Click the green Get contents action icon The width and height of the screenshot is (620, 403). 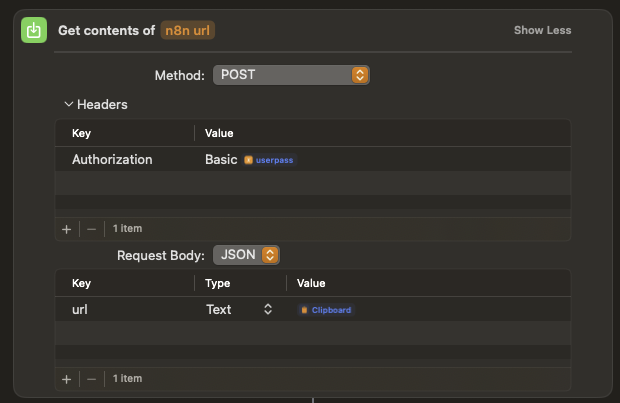pos(34,30)
